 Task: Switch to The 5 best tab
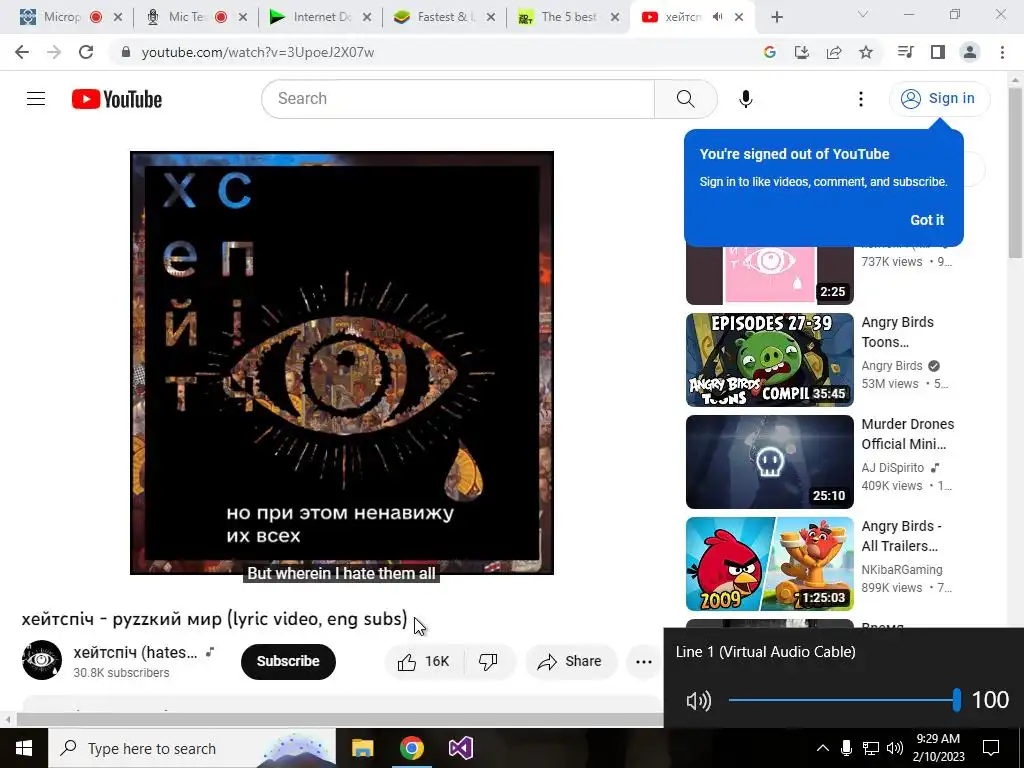click(569, 17)
